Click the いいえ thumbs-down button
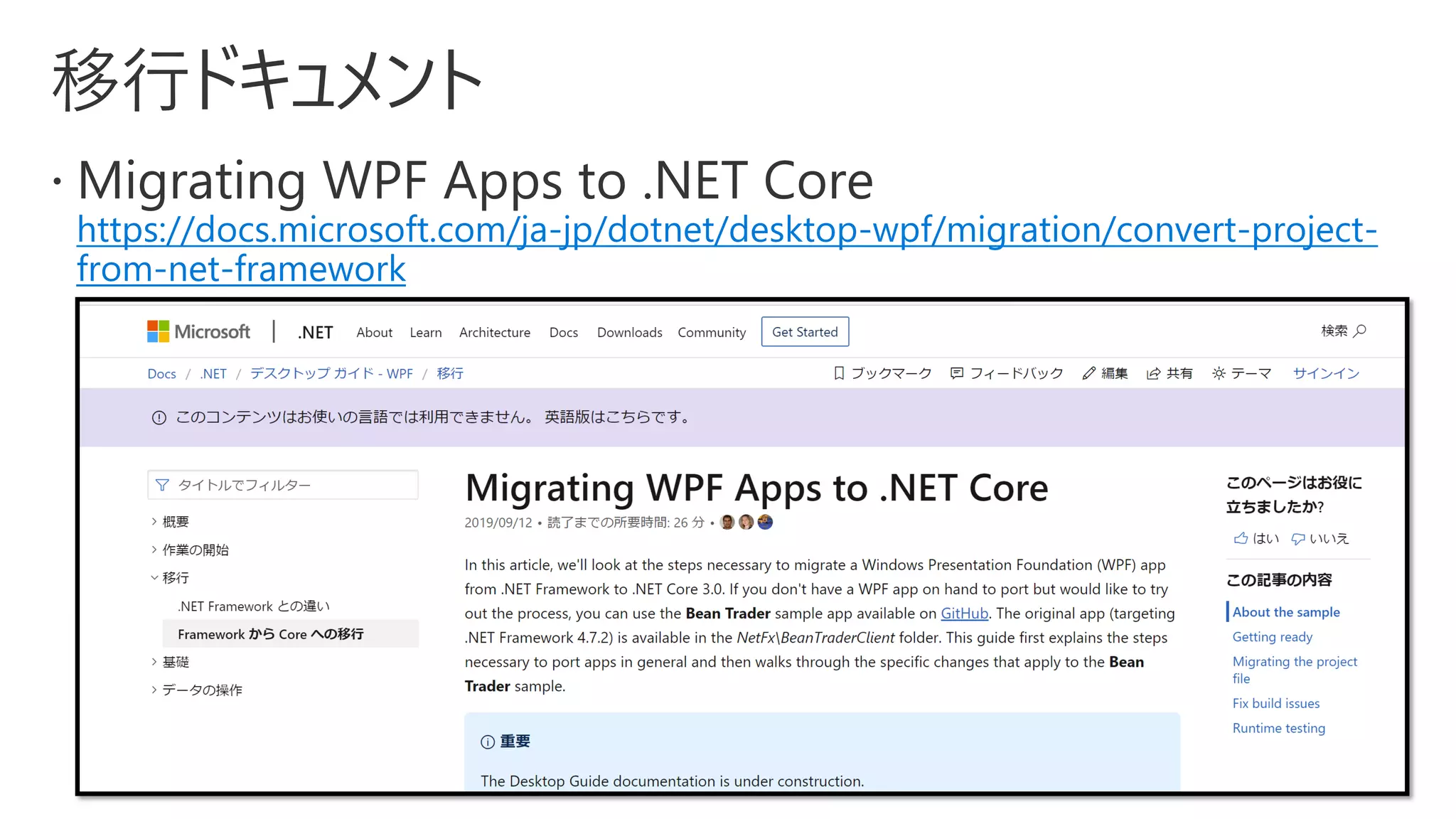 pyautogui.click(x=1319, y=538)
